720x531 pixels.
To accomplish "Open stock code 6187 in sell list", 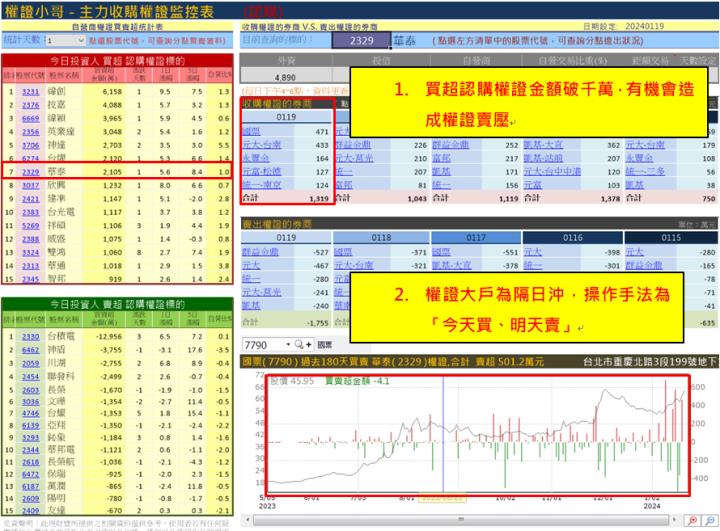I will pos(31,486).
